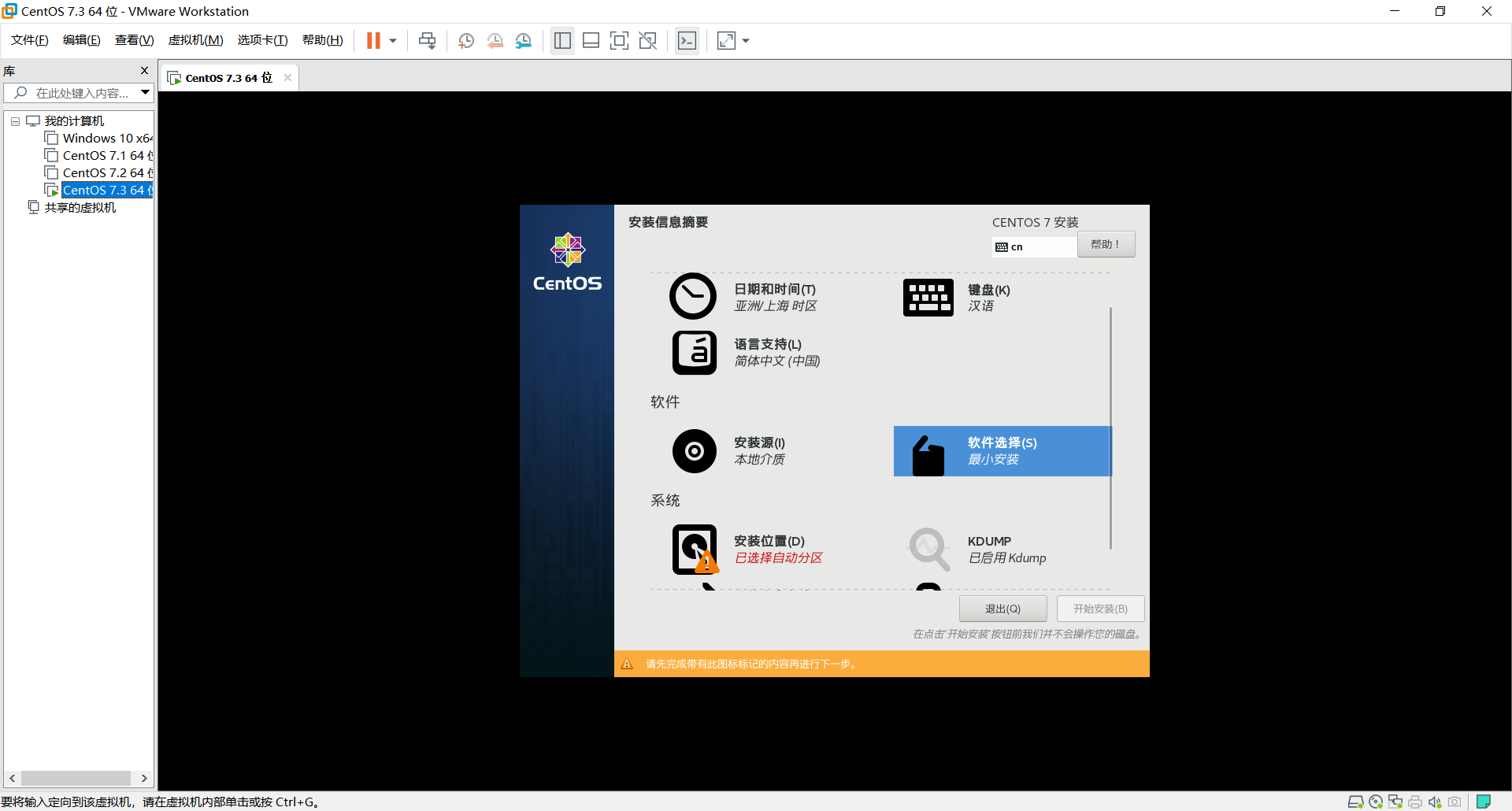The height and width of the screenshot is (811, 1512).
Task: Open the stretch display dropdown arrow
Action: click(x=746, y=41)
